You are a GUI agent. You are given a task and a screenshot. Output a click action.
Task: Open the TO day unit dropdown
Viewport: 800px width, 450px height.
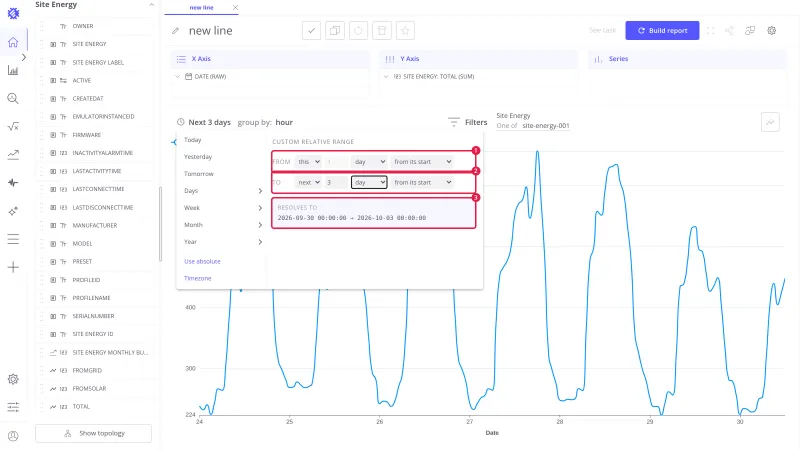pyautogui.click(x=369, y=182)
